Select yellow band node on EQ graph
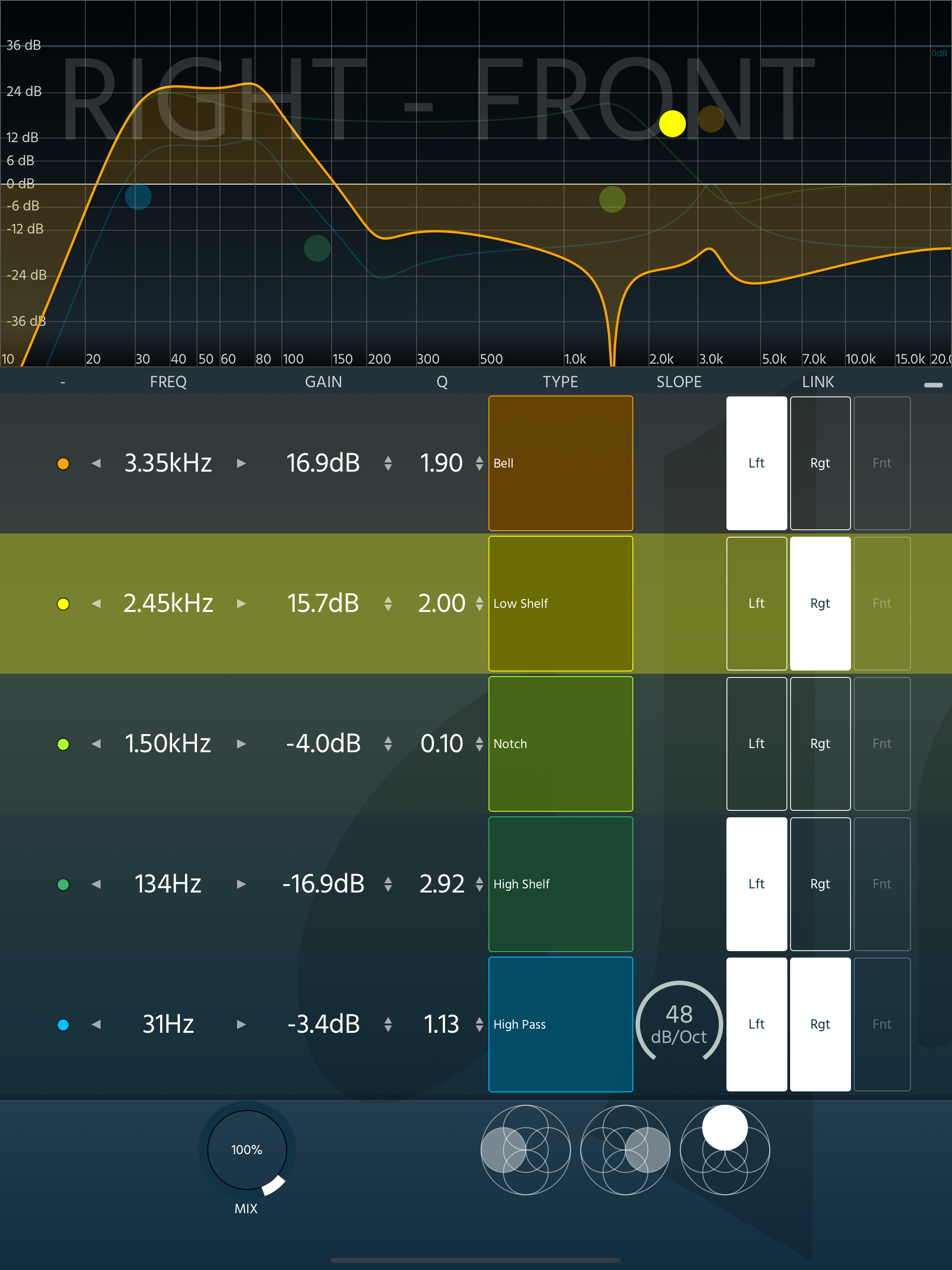 click(672, 123)
